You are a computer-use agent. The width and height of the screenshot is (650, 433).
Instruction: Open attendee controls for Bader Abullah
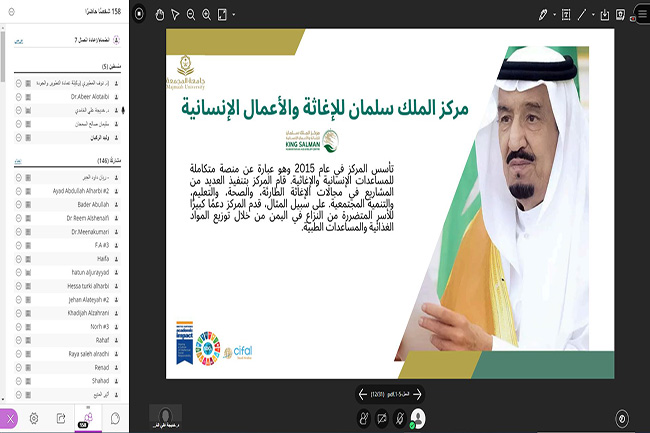pyautogui.click(x=19, y=205)
